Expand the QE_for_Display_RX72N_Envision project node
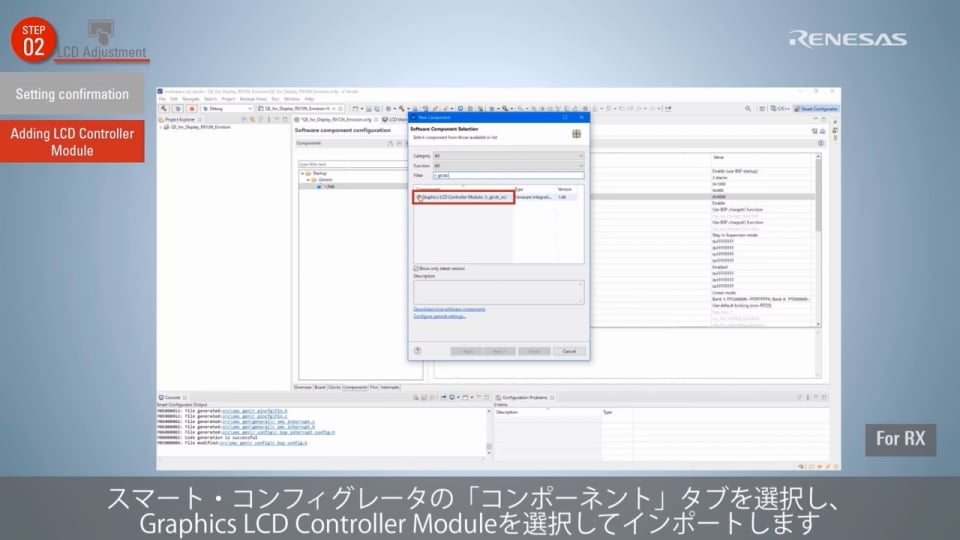Screen dimensions: 960x540 tap(162, 127)
